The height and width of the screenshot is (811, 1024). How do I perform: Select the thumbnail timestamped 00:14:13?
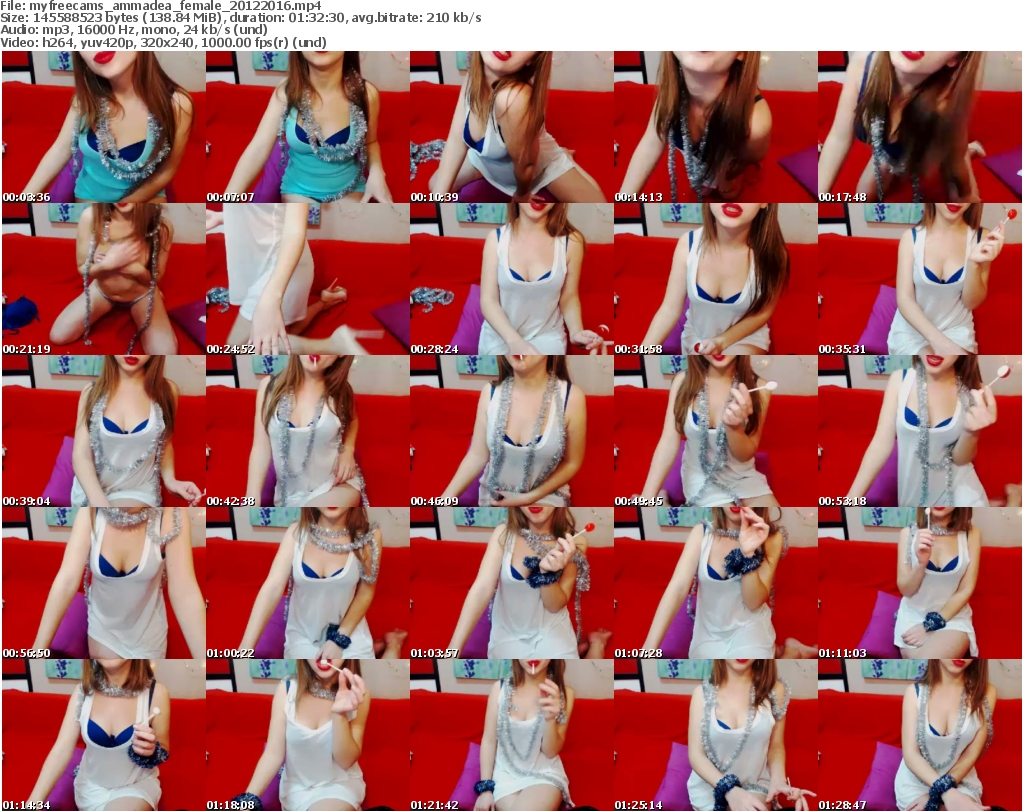click(x=716, y=127)
